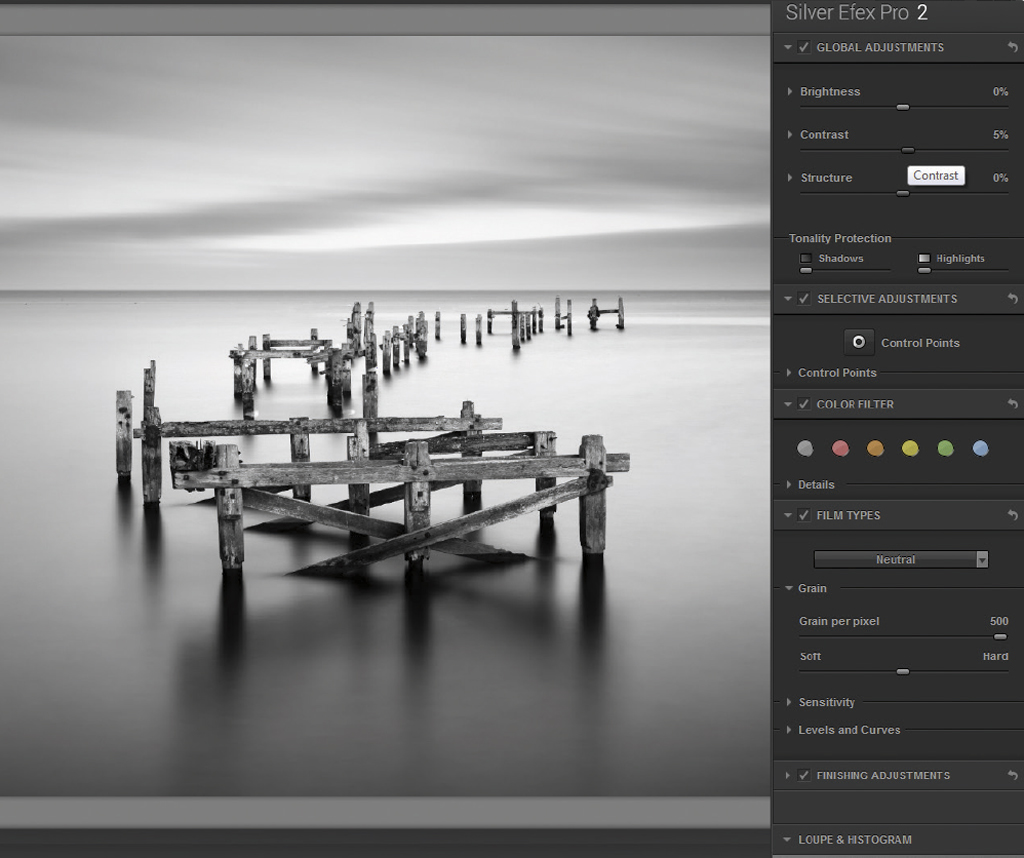1024x858 pixels.
Task: Reset the Film Types section
Action: [x=1012, y=515]
